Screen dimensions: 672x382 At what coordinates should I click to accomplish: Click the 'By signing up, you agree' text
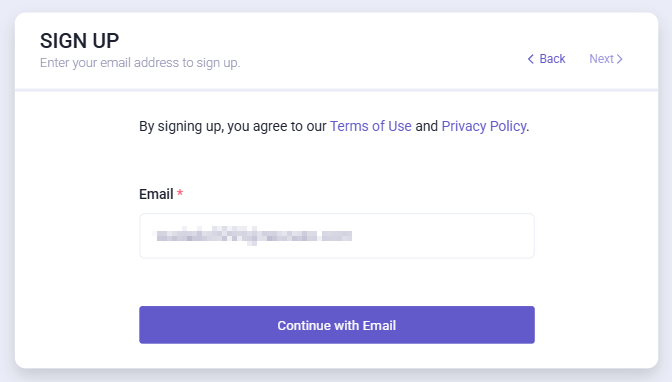coord(233,126)
